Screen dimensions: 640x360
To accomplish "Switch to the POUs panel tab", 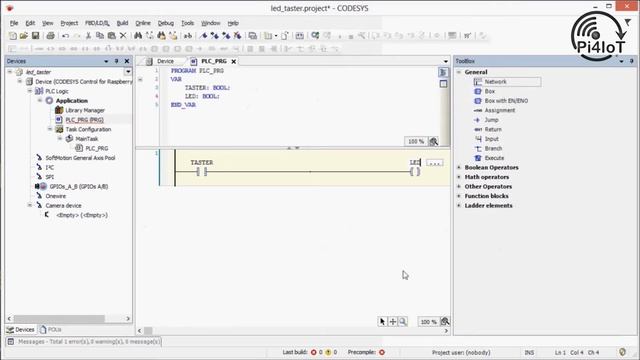I will [x=51, y=329].
